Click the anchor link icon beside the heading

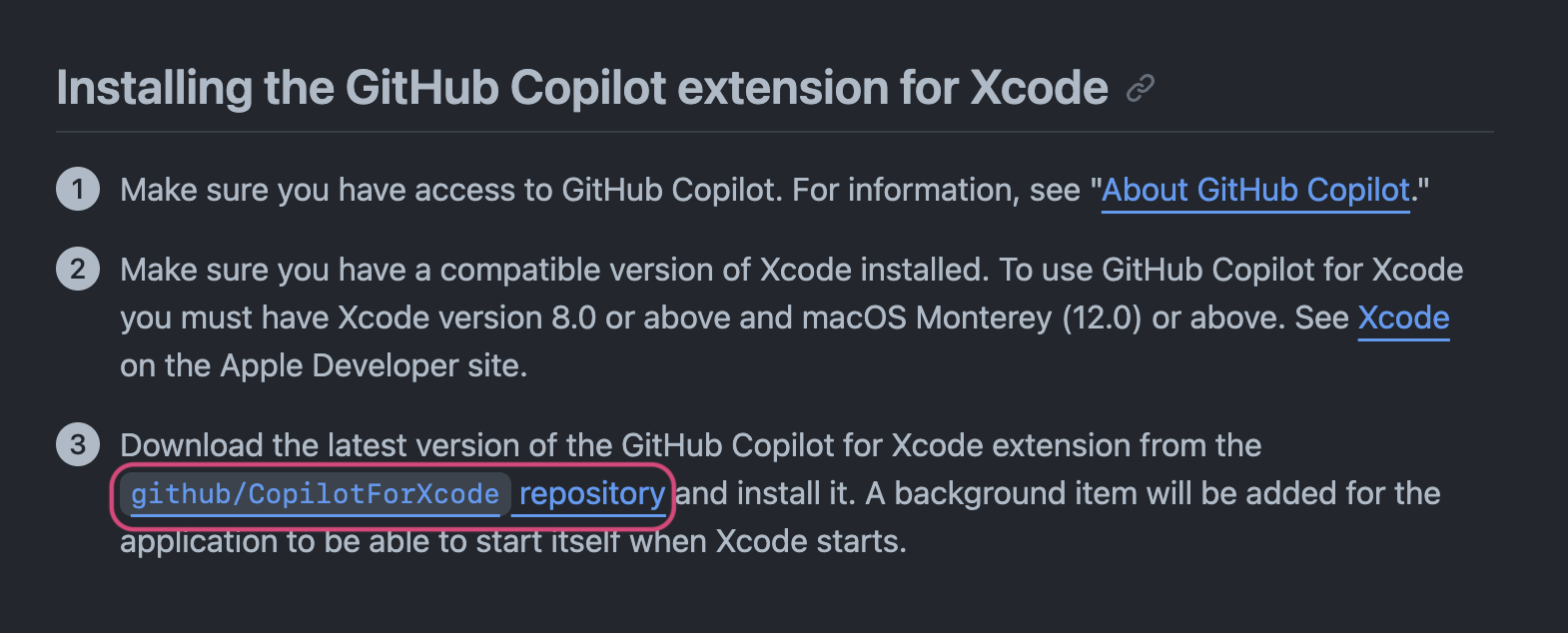coord(1140,89)
